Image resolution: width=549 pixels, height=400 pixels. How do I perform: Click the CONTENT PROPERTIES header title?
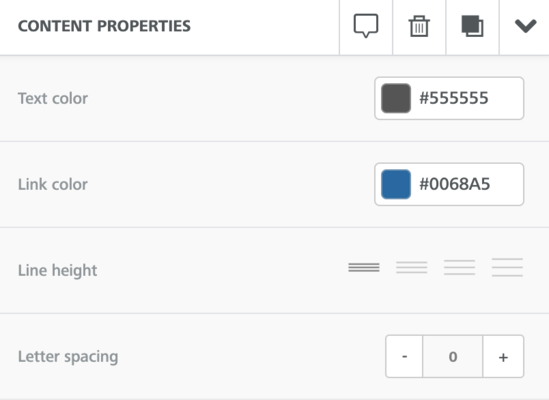tap(104, 26)
